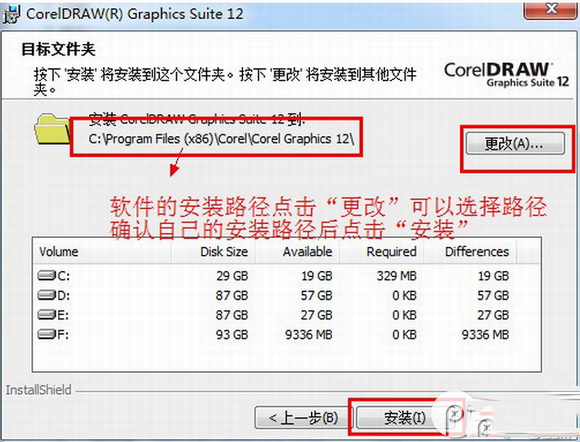This screenshot has height=442, width=580.
Task: Click the 安装(I) install button
Action: point(405,418)
